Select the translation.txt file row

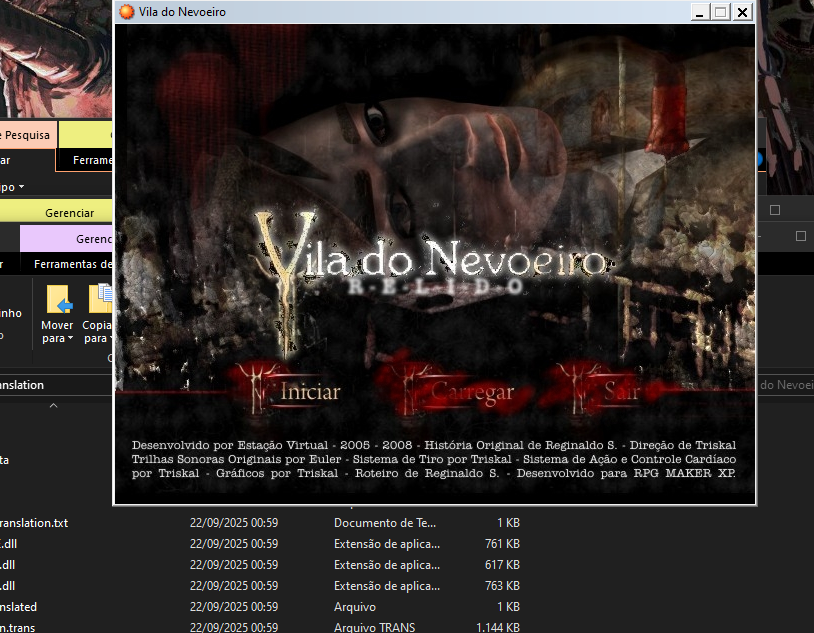point(260,522)
